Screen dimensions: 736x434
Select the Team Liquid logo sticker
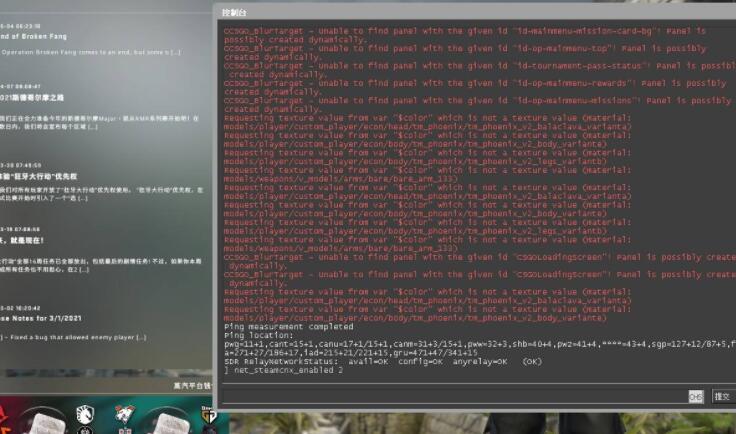pos(85,414)
